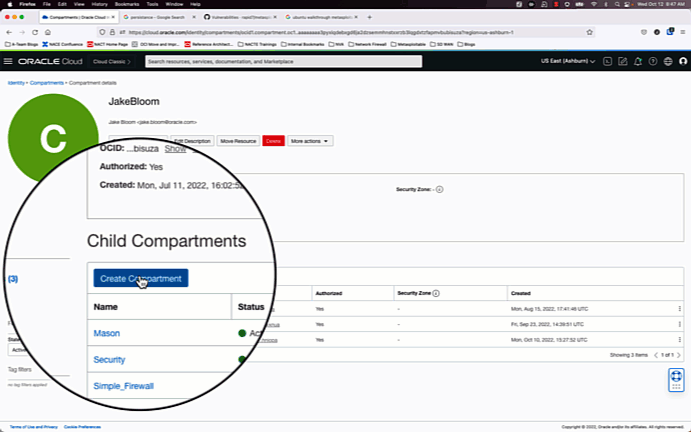Go back with browser back arrow
The height and width of the screenshot is (432, 691).
[x=9, y=32]
